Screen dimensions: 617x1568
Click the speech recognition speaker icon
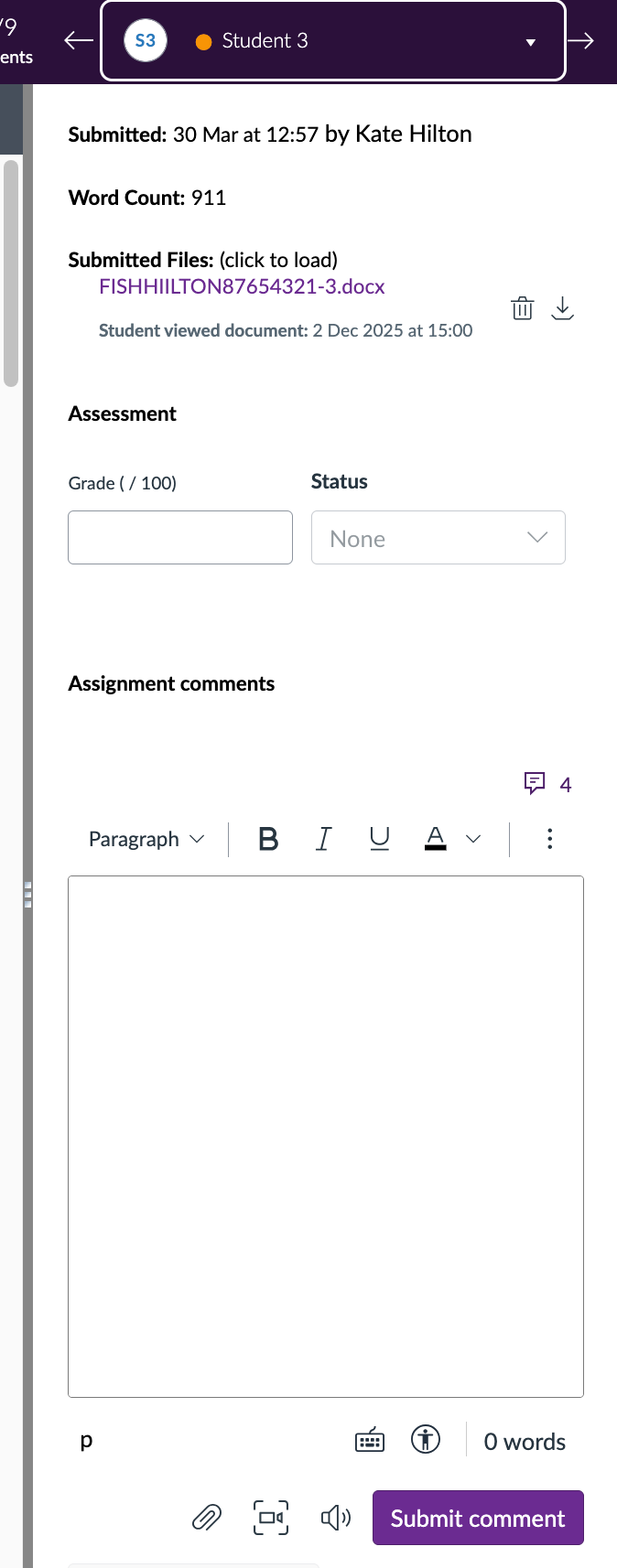335,1518
